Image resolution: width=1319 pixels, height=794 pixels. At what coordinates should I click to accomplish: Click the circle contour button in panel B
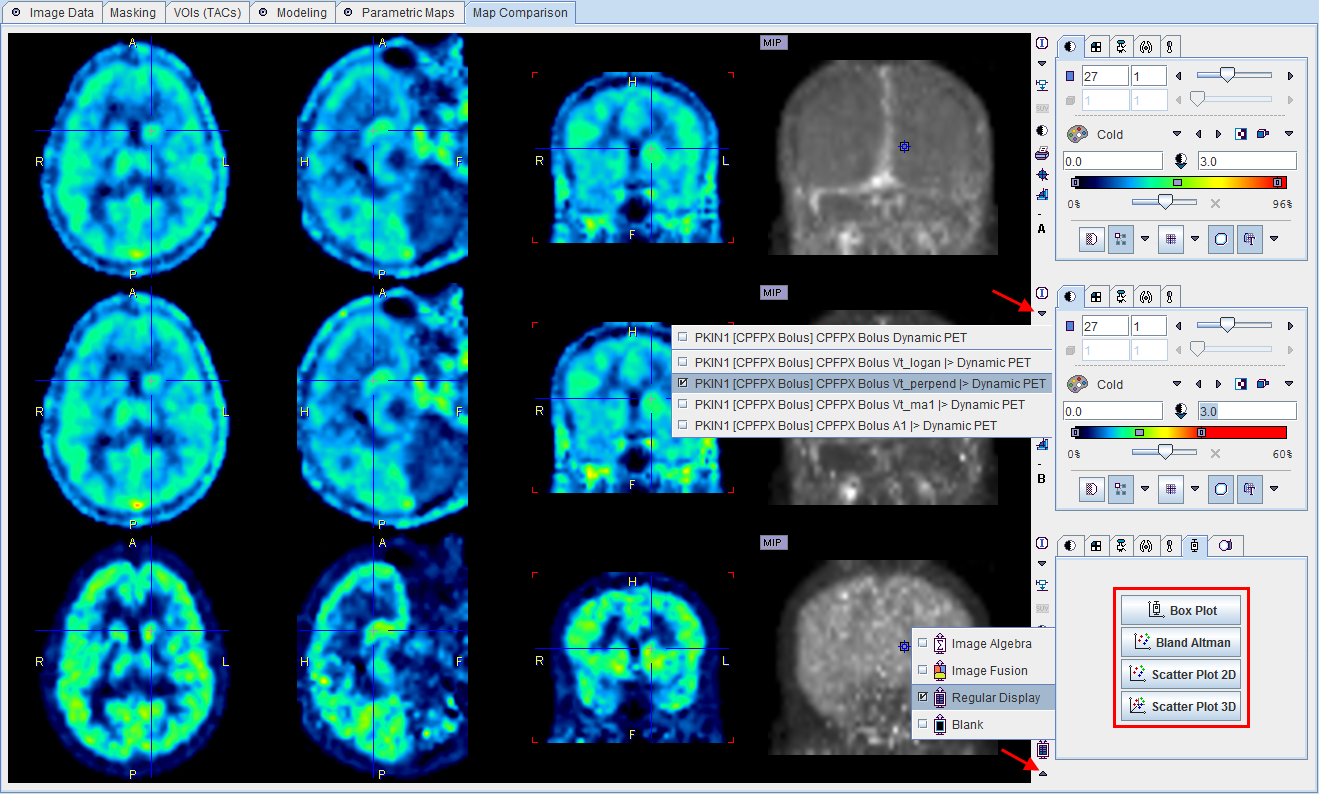point(1221,488)
